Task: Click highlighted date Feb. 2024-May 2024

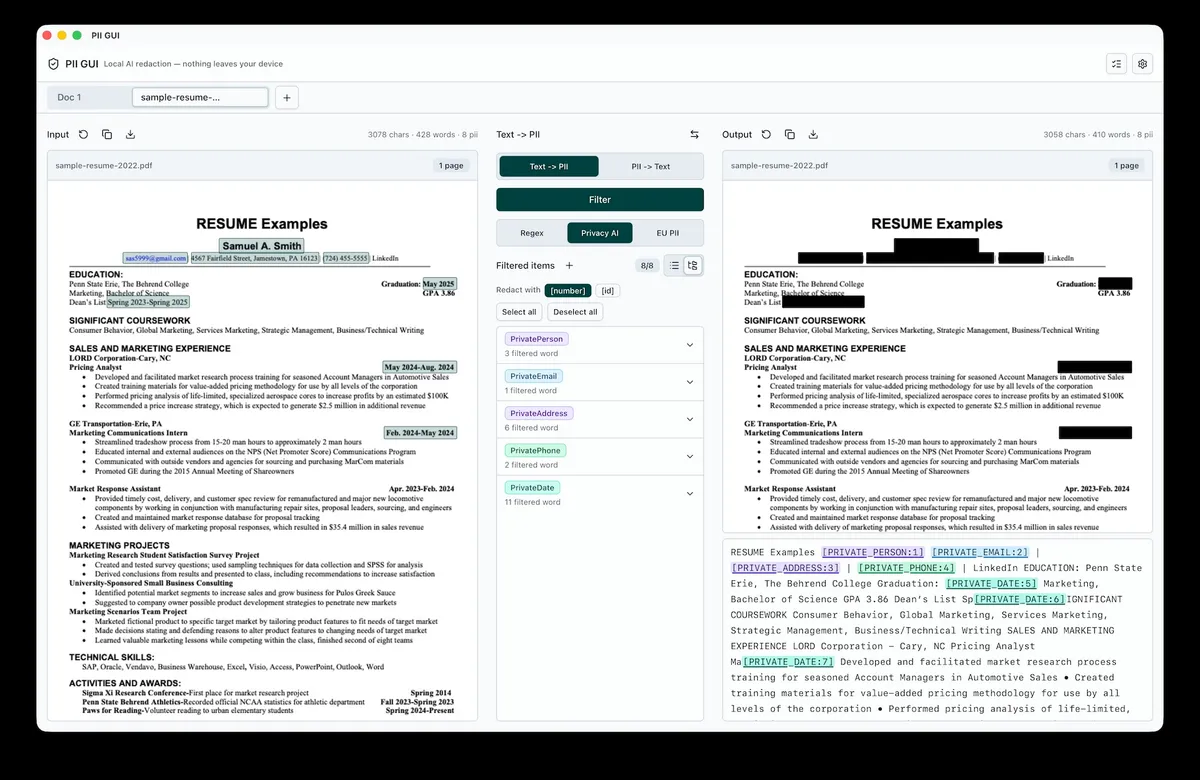Action: (x=420, y=433)
